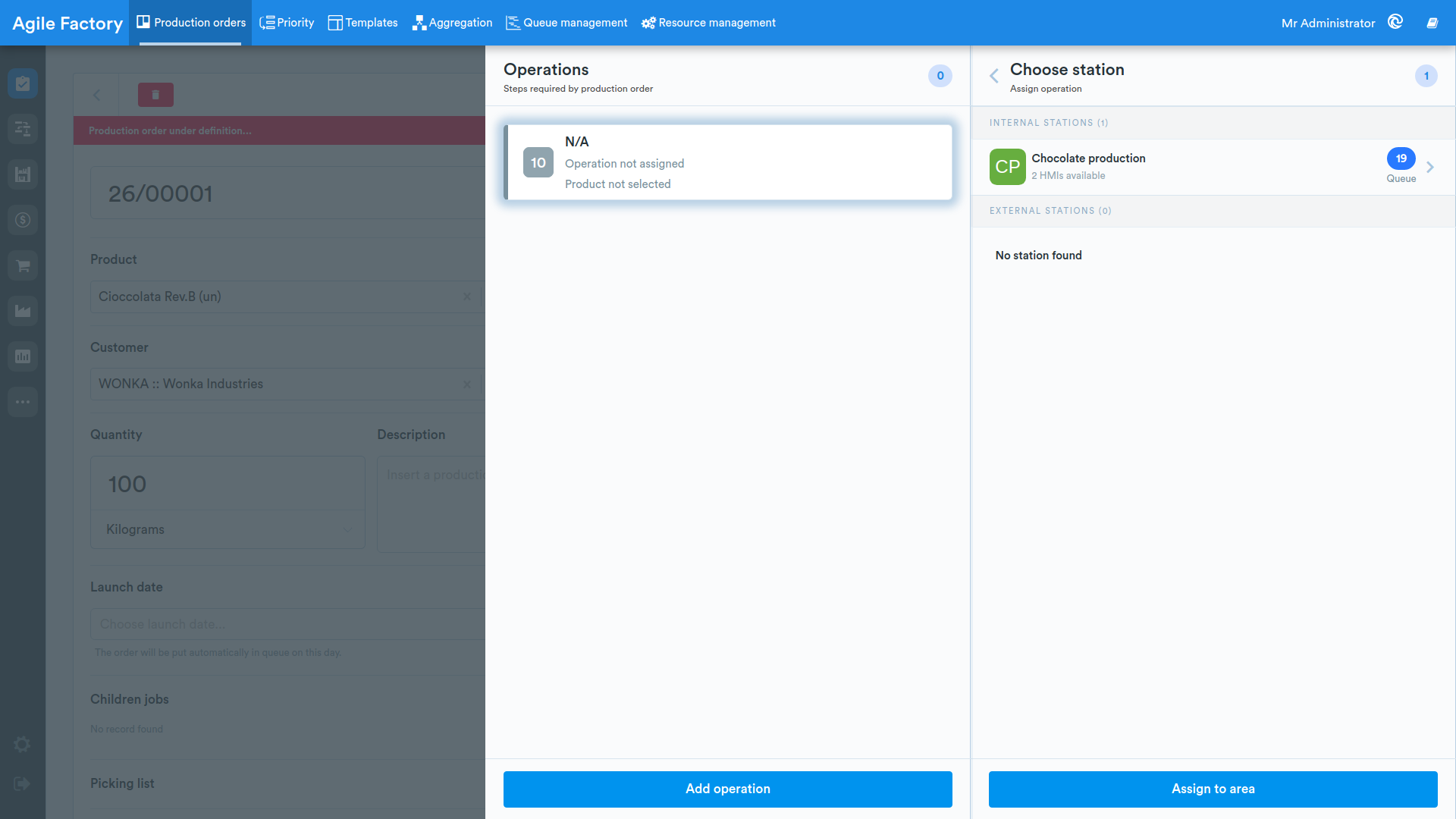
Task: Open the more options ellipsis sidebar icon
Action: (23, 402)
